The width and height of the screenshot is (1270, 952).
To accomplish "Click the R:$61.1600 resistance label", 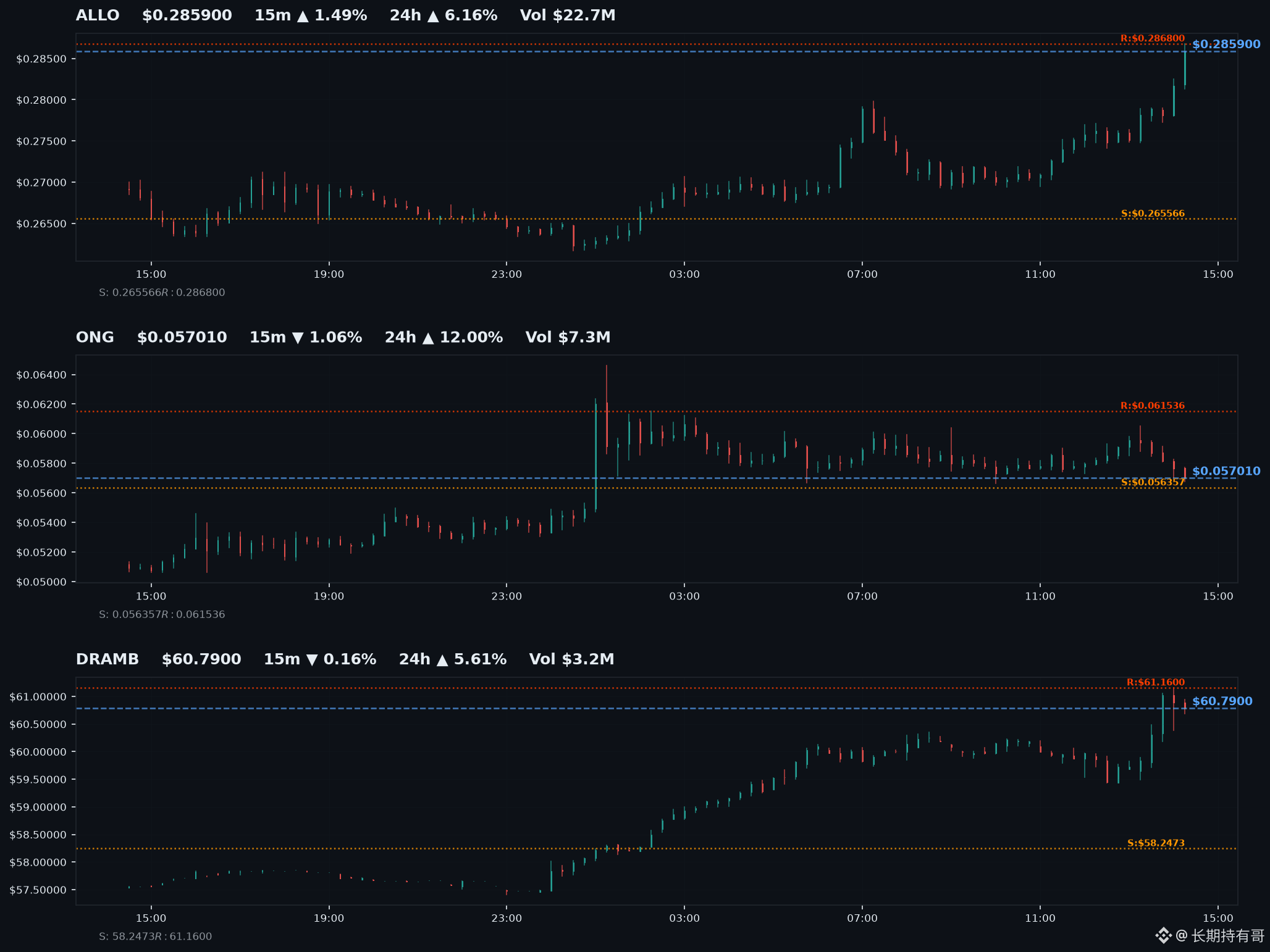I will pos(1156,682).
